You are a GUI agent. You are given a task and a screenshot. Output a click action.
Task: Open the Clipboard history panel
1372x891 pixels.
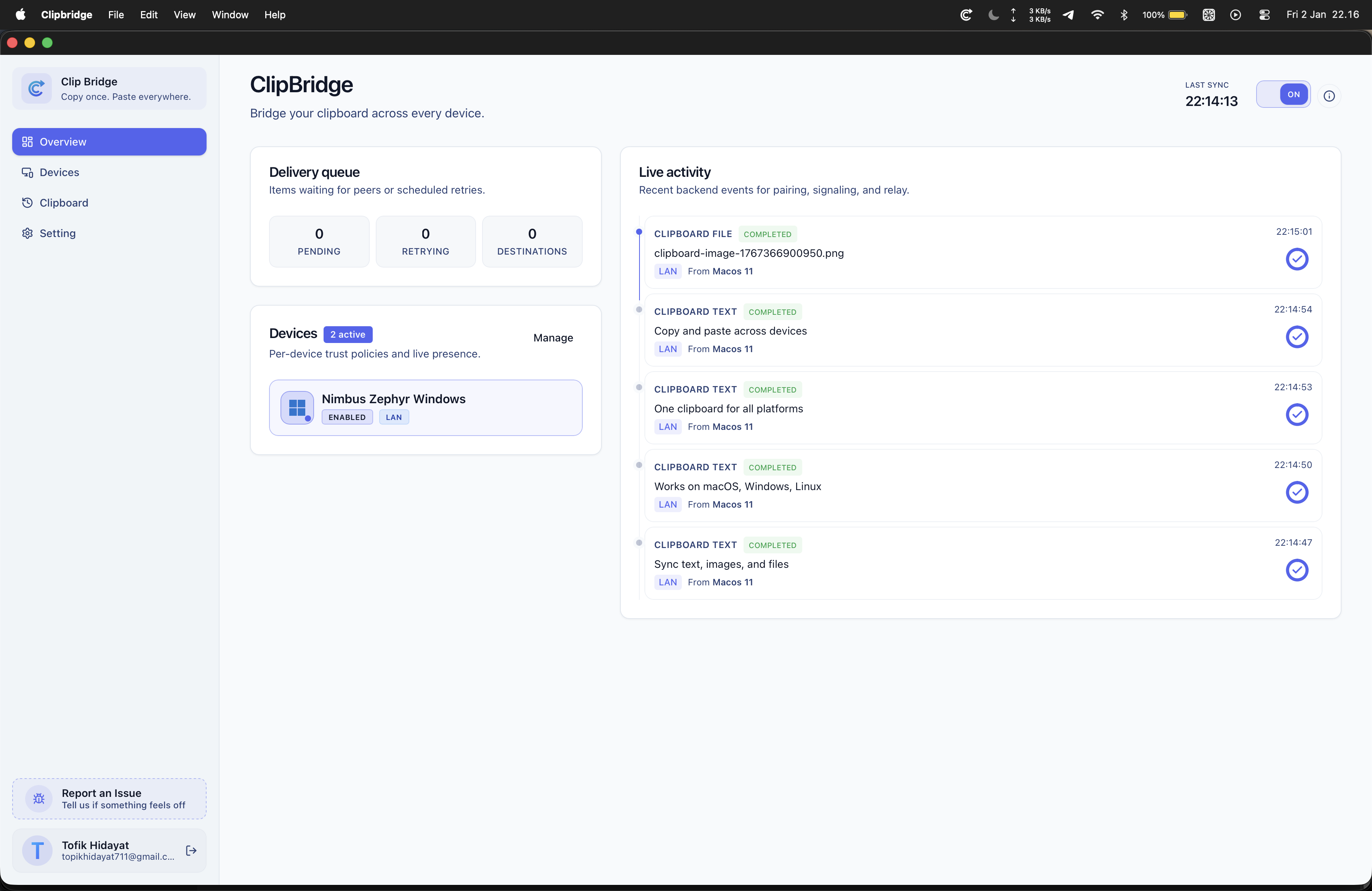(x=64, y=202)
